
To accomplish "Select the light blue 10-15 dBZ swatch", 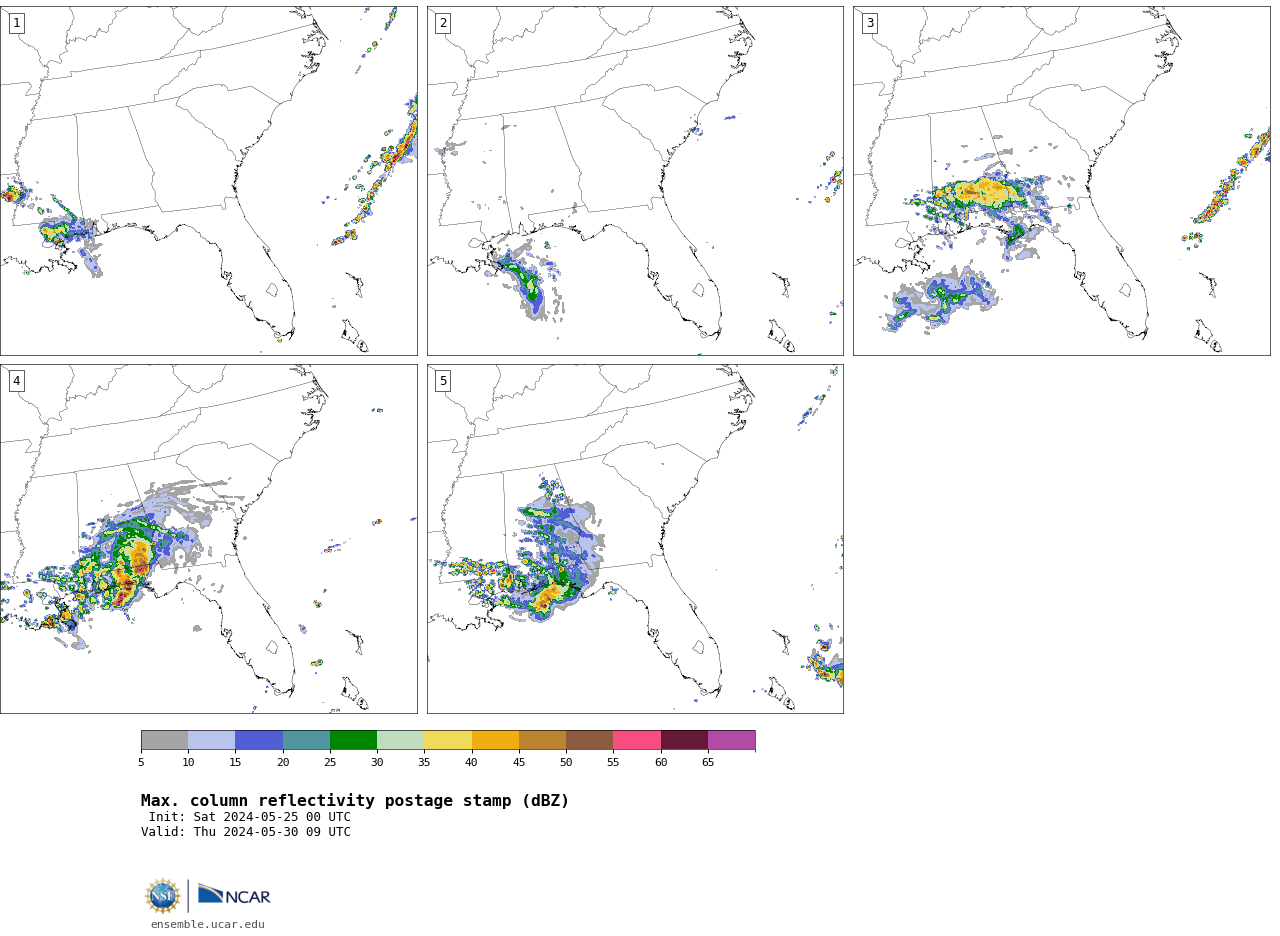I will pos(212,740).
